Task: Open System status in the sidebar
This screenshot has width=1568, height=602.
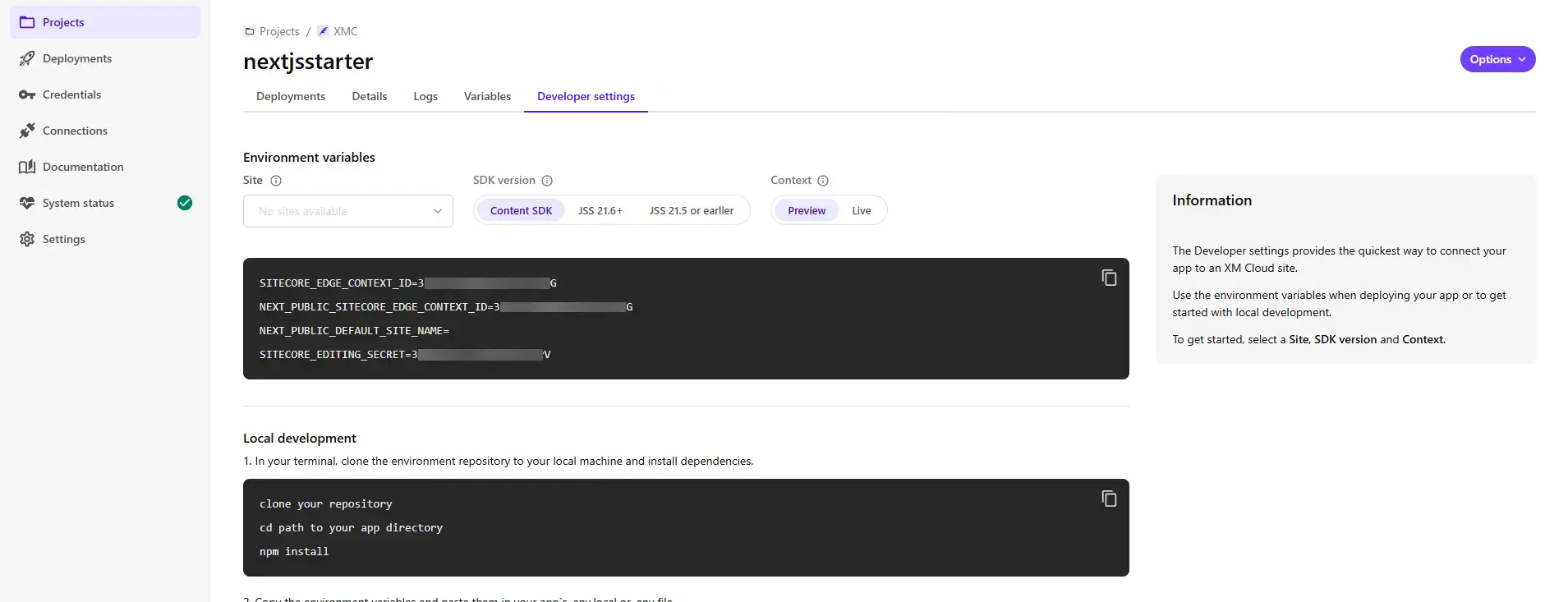Action: [104, 203]
